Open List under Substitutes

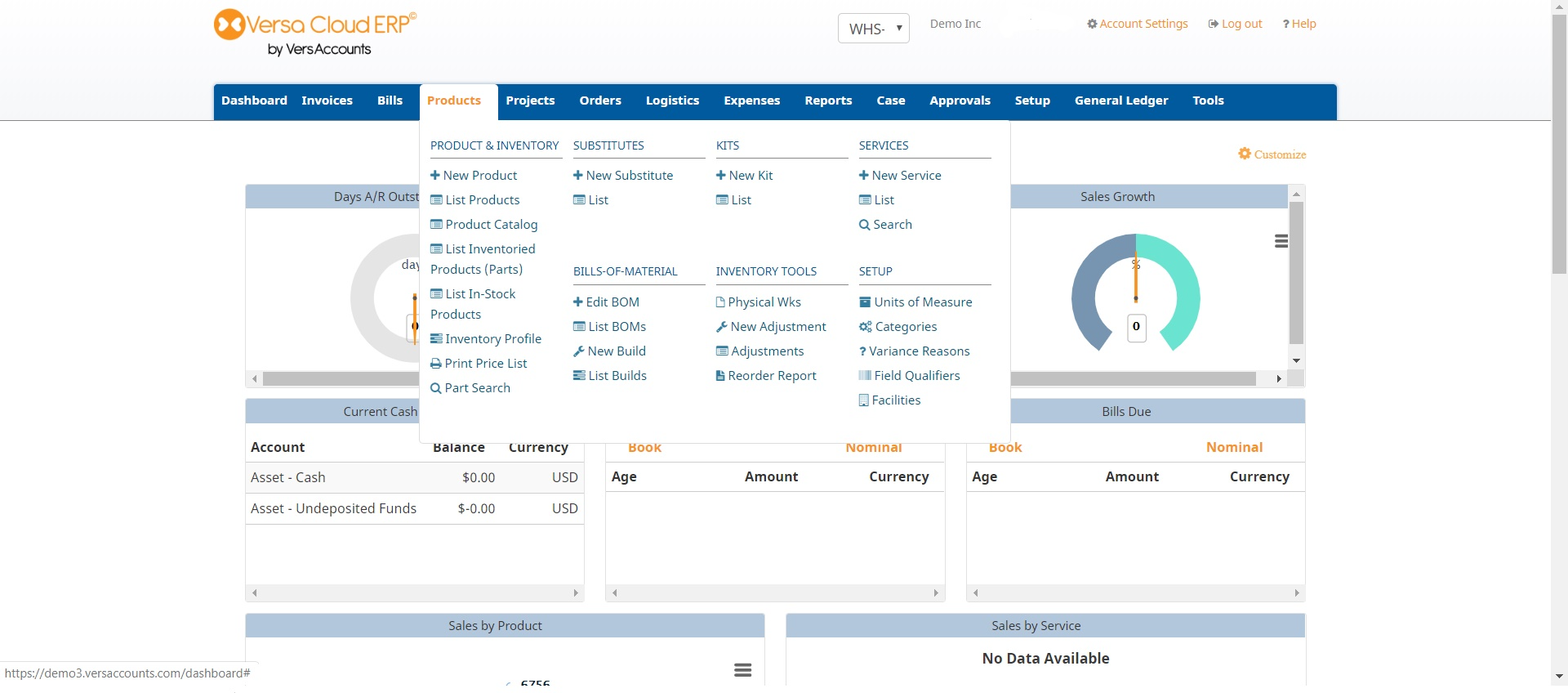[591, 199]
